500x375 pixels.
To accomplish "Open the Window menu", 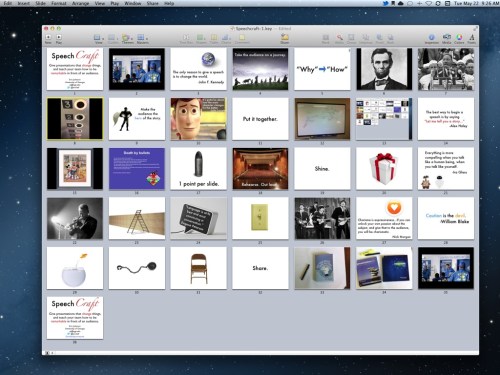I will pos(133,3).
